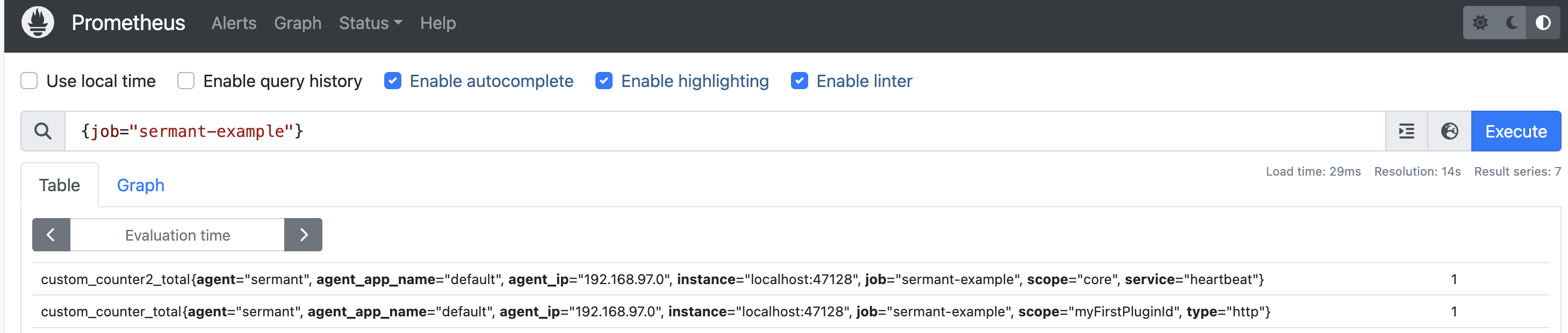Toggle the Use local time checkbox
The image size is (1568, 333).
click(29, 81)
